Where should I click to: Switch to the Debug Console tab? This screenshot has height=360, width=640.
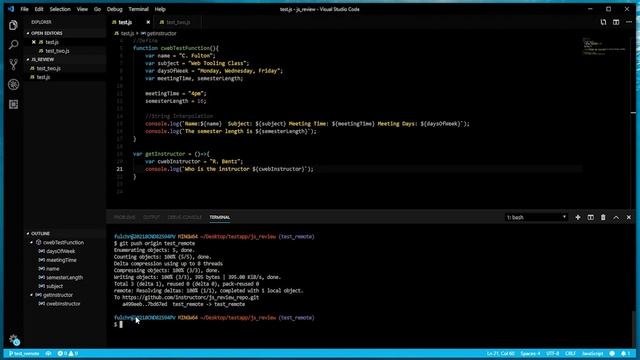184,218
